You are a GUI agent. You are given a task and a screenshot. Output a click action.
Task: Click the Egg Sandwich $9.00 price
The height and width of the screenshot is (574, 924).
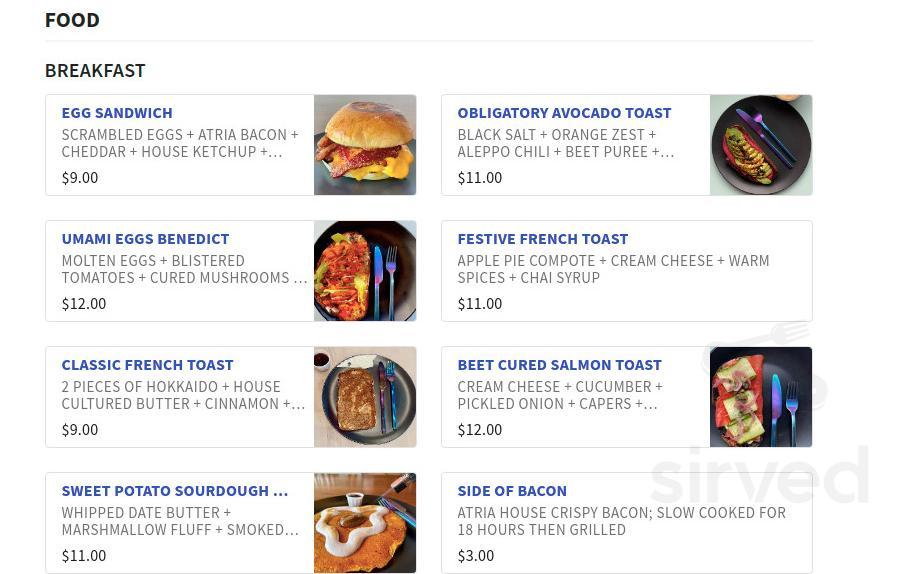tap(80, 178)
